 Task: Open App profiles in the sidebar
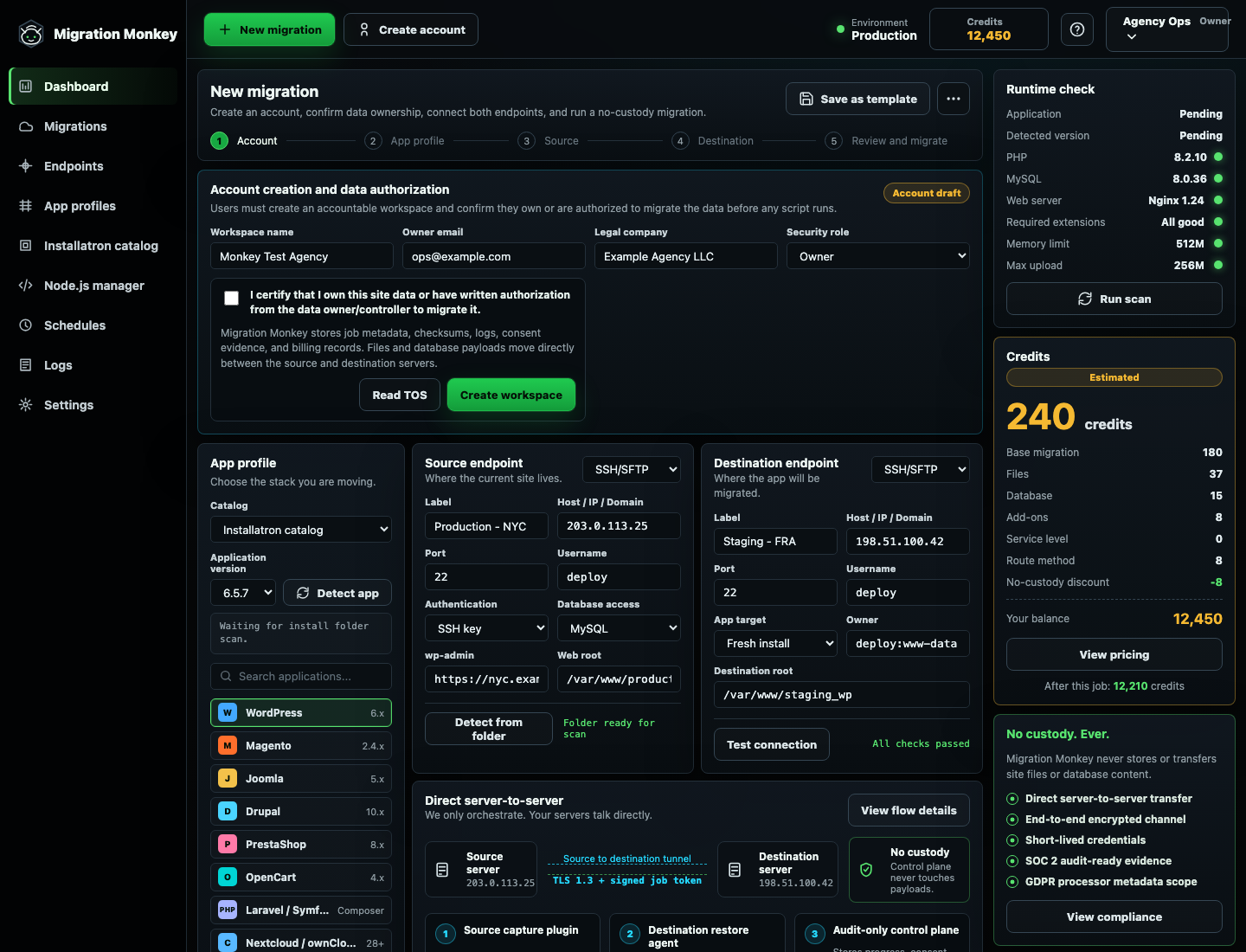93,206
